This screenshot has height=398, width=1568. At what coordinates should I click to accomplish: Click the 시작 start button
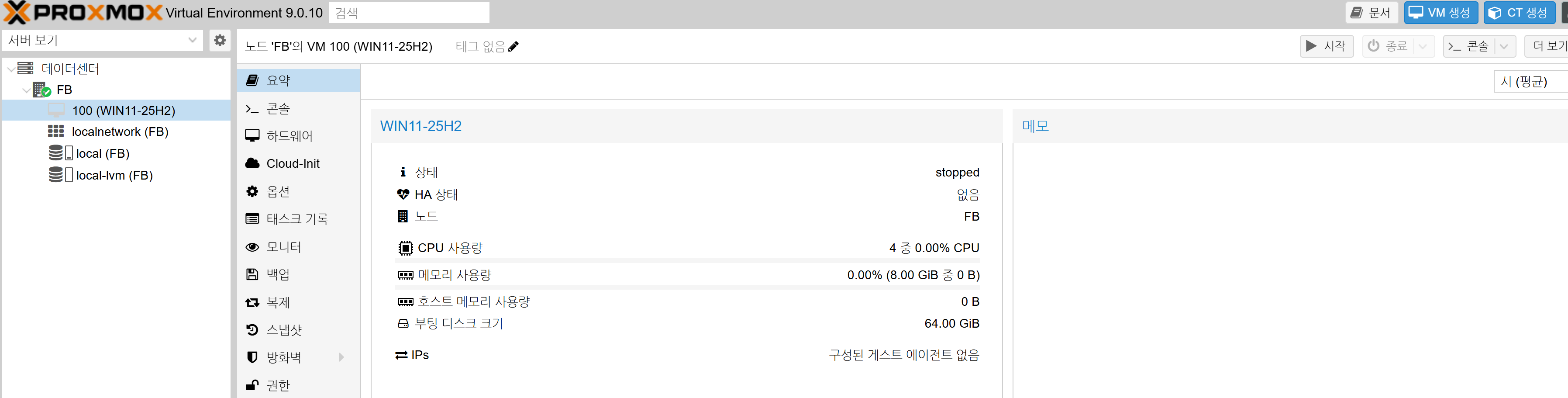tap(1327, 46)
